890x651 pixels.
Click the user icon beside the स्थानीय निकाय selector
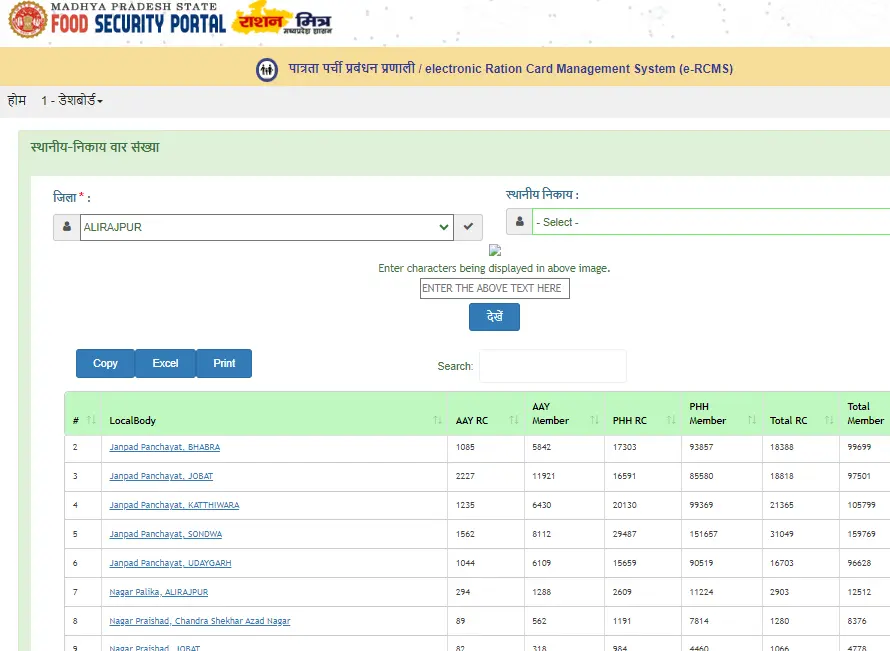pos(521,222)
